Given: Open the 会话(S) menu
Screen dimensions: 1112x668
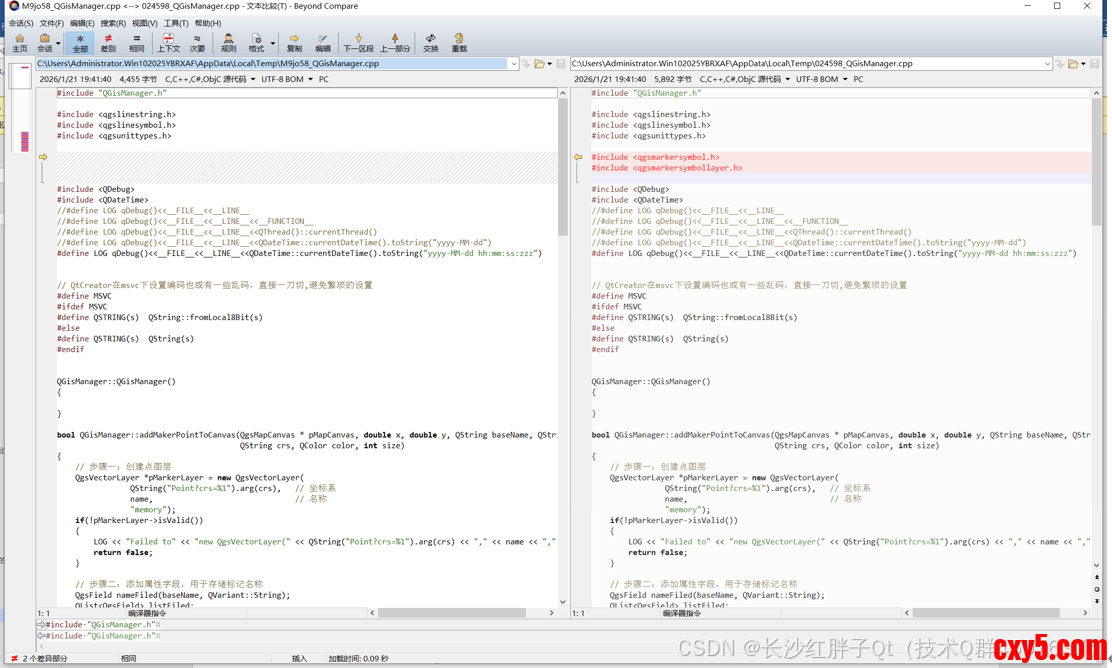Looking at the screenshot, I should click(20, 23).
